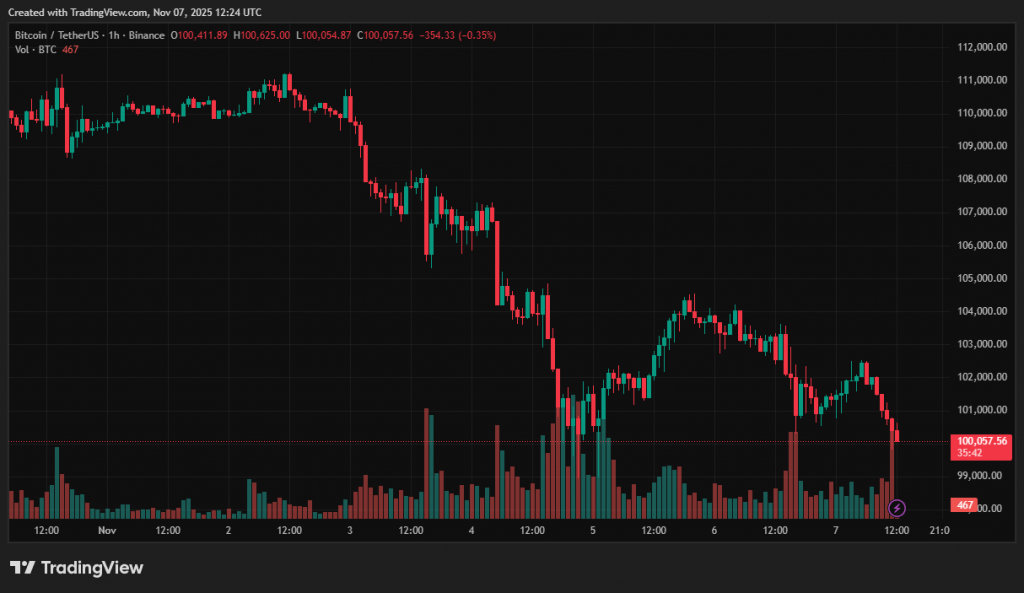The image size is (1024, 593).
Task: Click the Vol · BTC indicator label
Action: coord(35,49)
